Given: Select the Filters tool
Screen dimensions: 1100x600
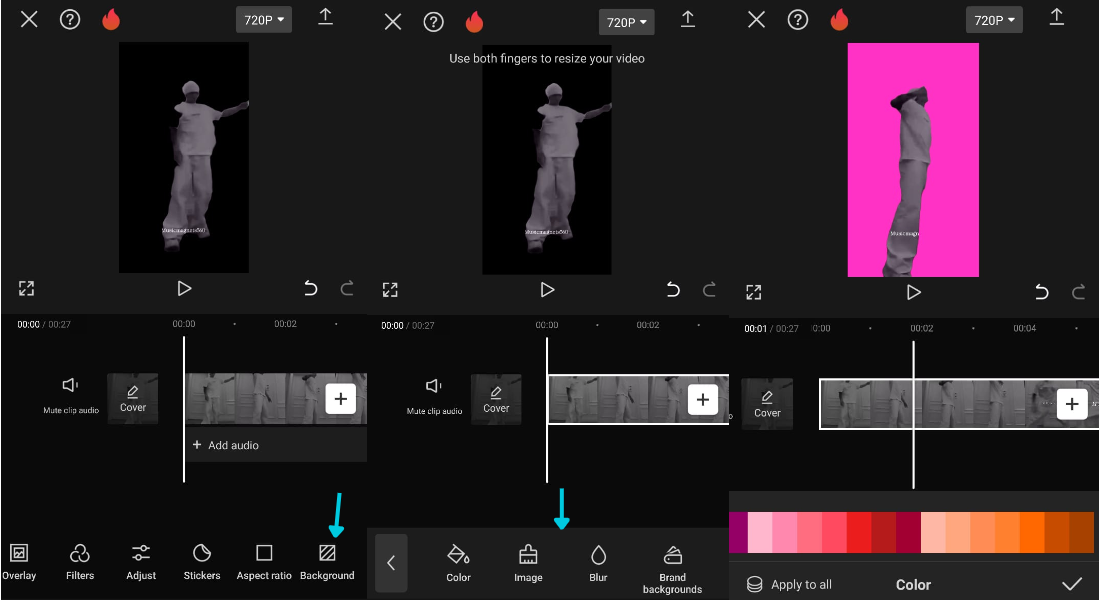Looking at the screenshot, I should [80, 562].
